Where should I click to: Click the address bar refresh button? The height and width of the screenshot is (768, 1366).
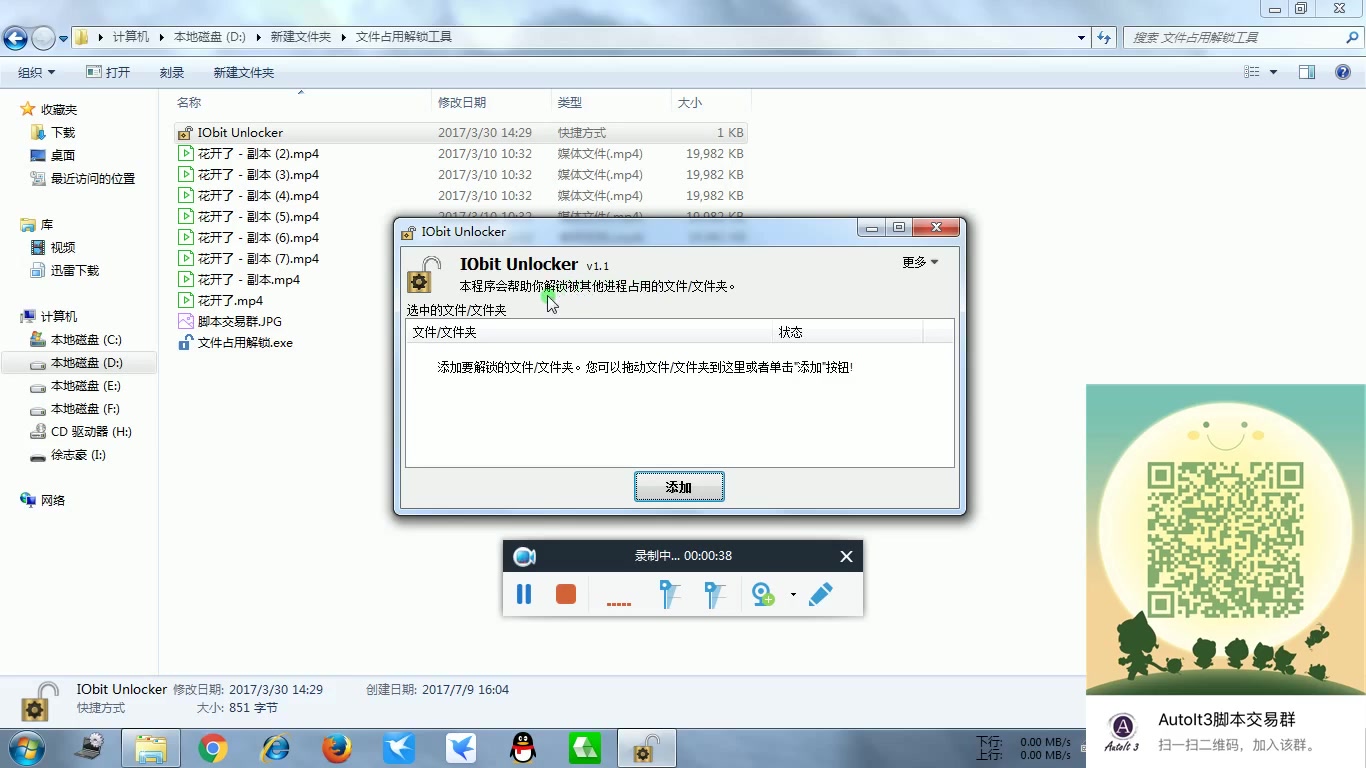[x=1104, y=37]
